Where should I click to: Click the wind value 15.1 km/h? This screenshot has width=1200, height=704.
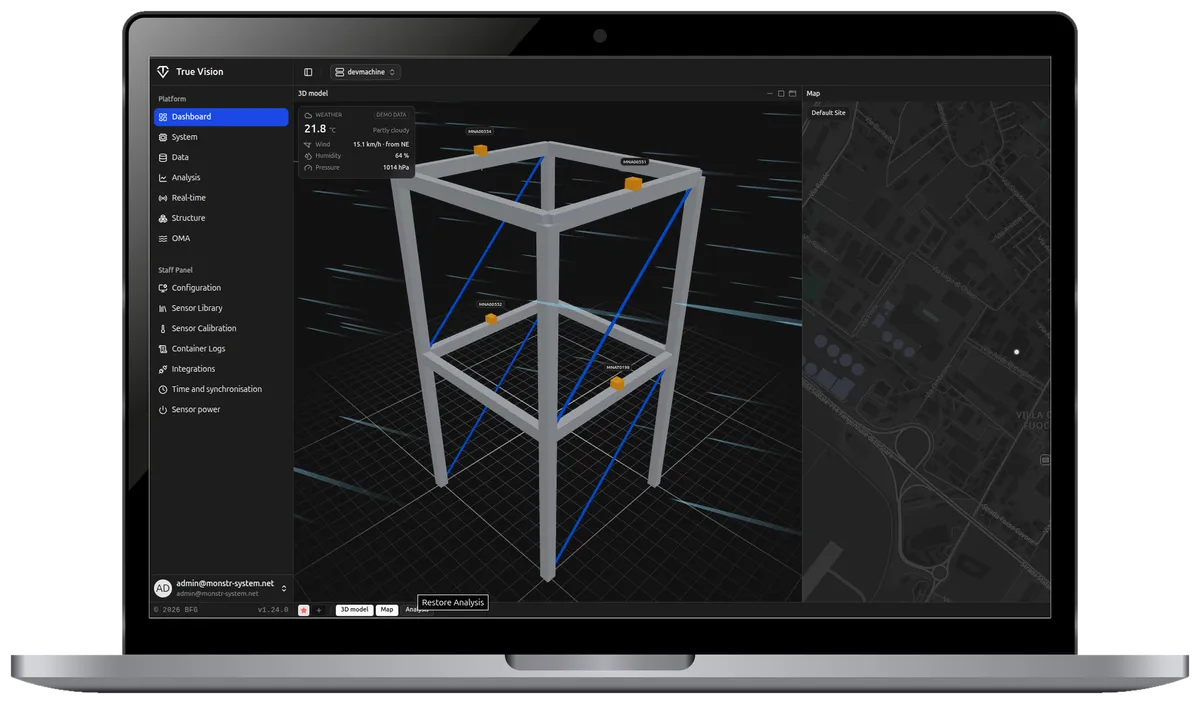click(381, 144)
